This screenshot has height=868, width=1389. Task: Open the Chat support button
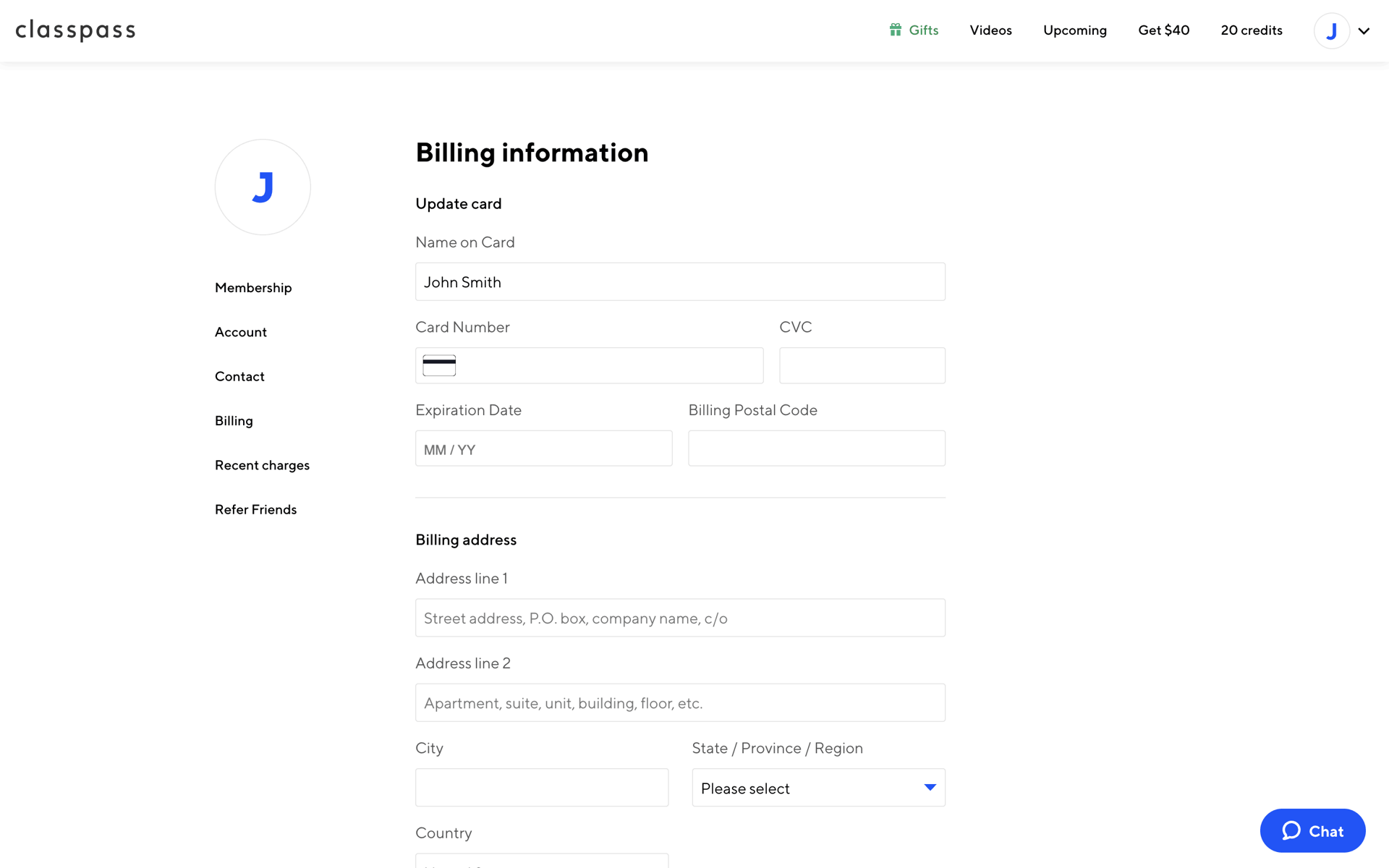click(x=1312, y=830)
